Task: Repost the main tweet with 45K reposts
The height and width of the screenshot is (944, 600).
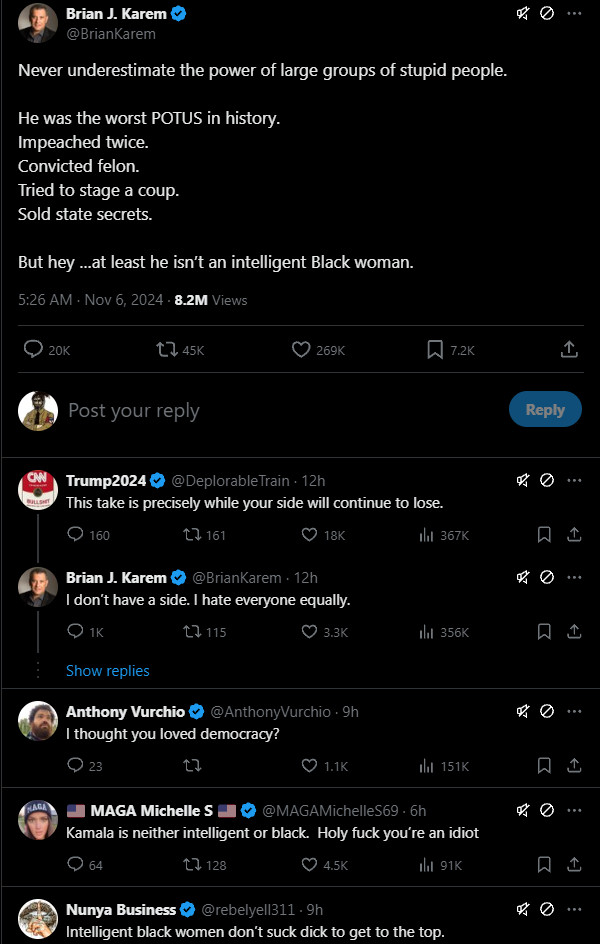Action: 168,350
